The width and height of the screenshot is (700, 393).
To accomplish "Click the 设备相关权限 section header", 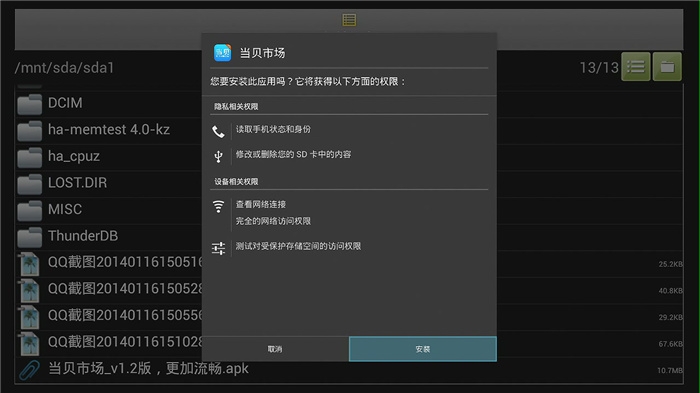I will tap(236, 181).
